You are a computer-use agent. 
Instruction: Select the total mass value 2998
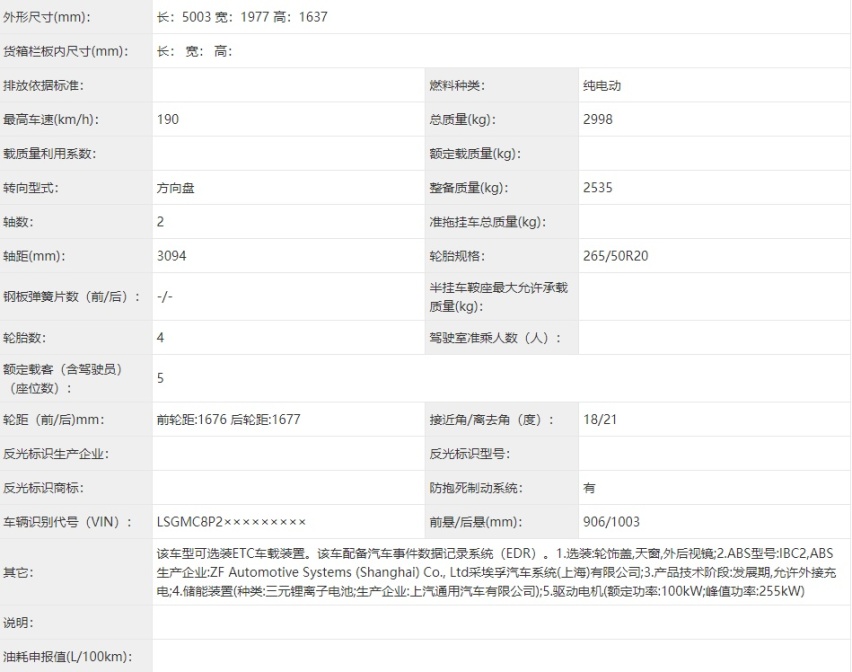[x=598, y=119]
